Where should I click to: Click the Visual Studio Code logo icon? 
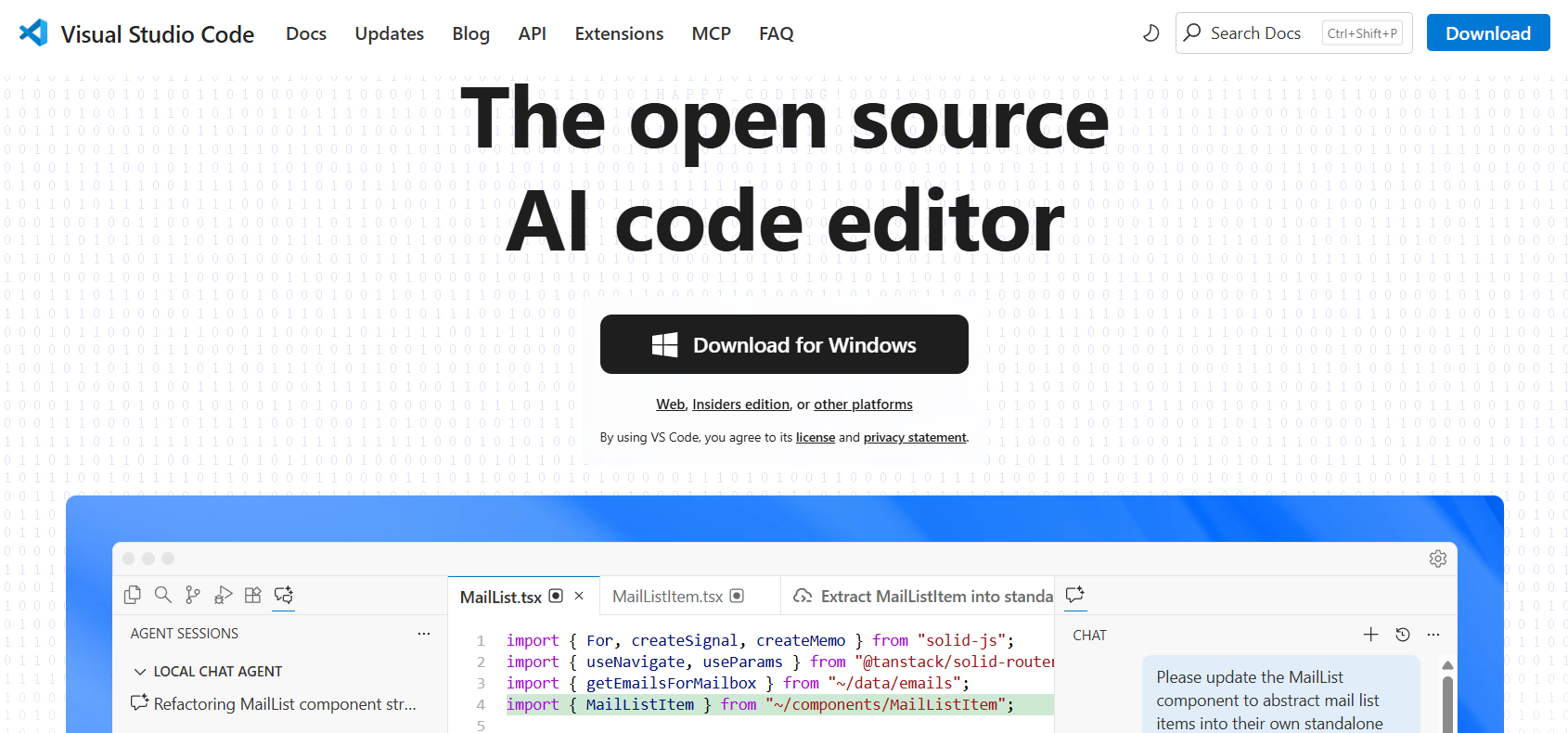coord(33,33)
